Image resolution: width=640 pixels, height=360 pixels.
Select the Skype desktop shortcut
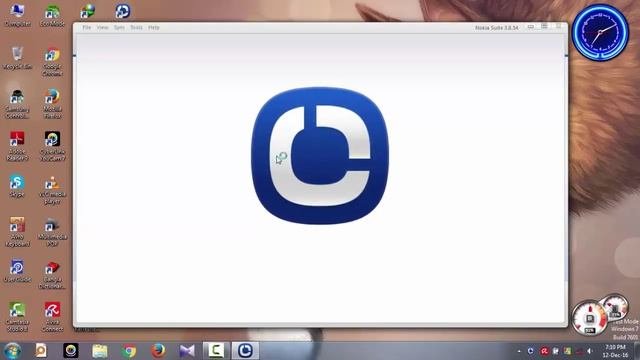click(17, 186)
